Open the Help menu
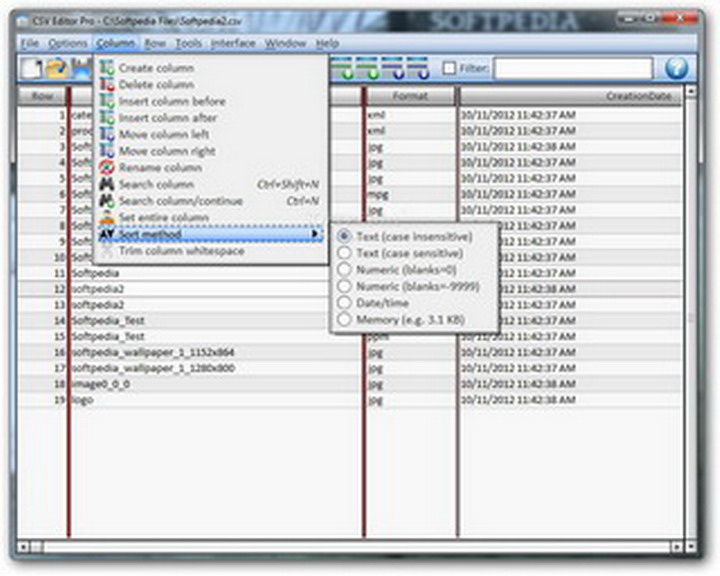Viewport: 720px width, 576px height. 327,44
